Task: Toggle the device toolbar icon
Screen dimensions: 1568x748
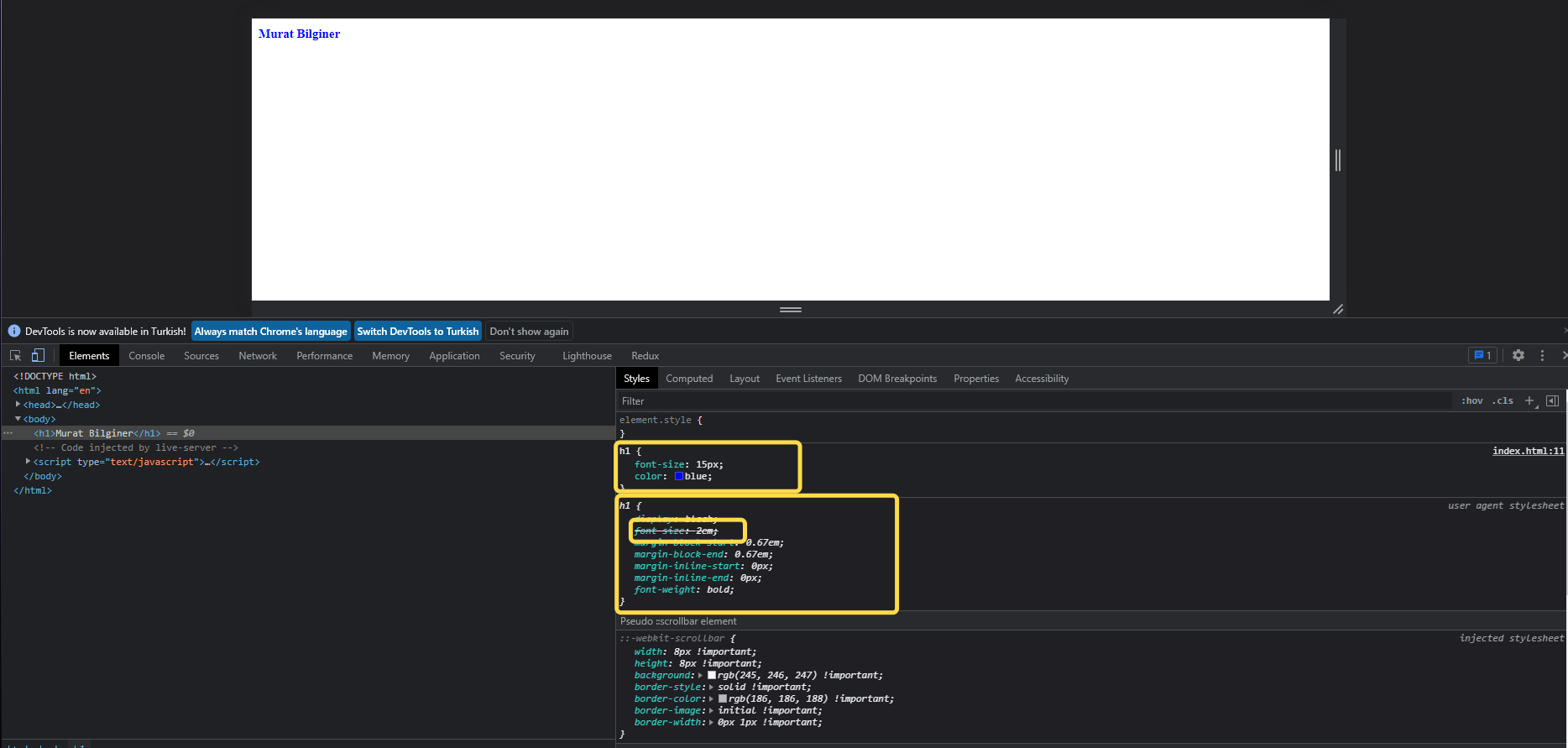Action: [x=38, y=356]
